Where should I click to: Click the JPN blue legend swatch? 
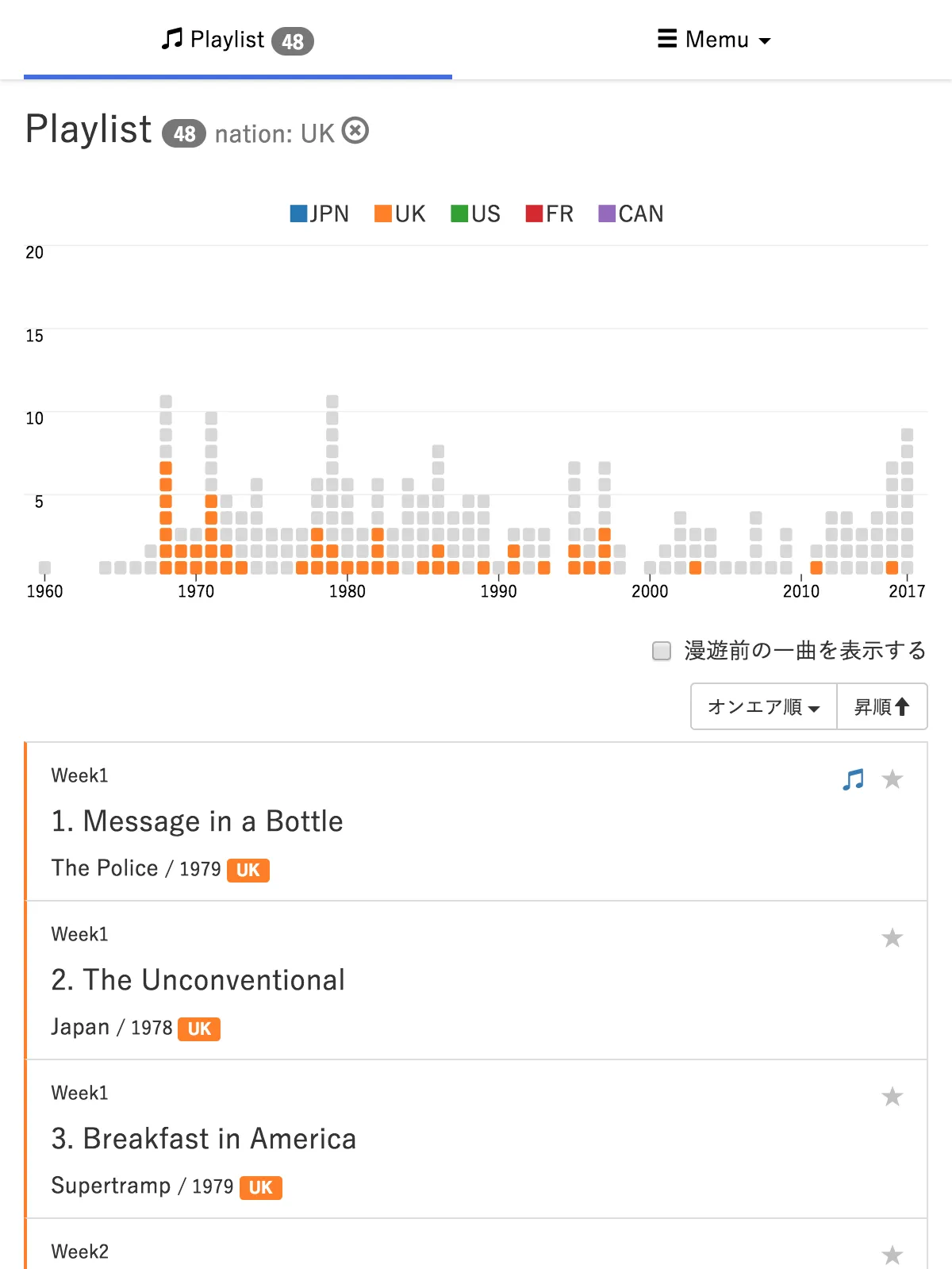click(x=298, y=213)
